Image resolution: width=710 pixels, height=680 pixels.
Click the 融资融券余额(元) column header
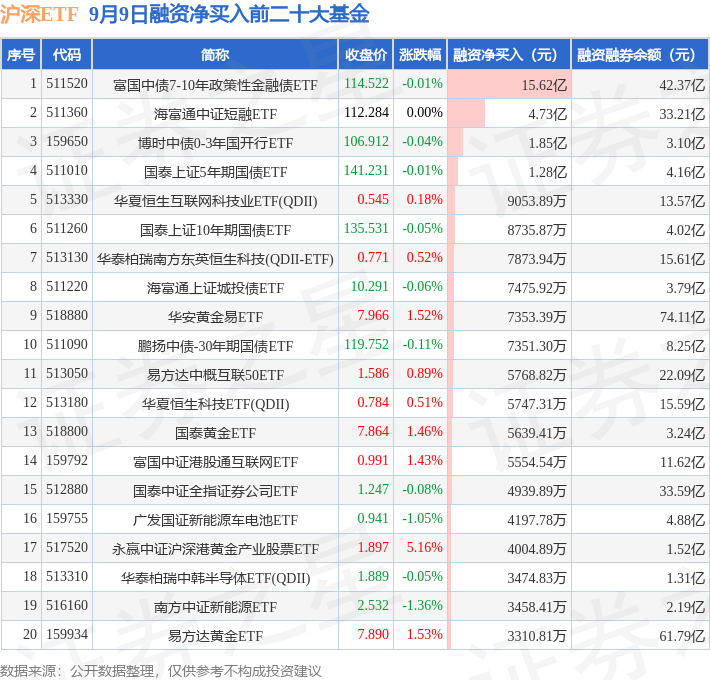pyautogui.click(x=640, y=55)
